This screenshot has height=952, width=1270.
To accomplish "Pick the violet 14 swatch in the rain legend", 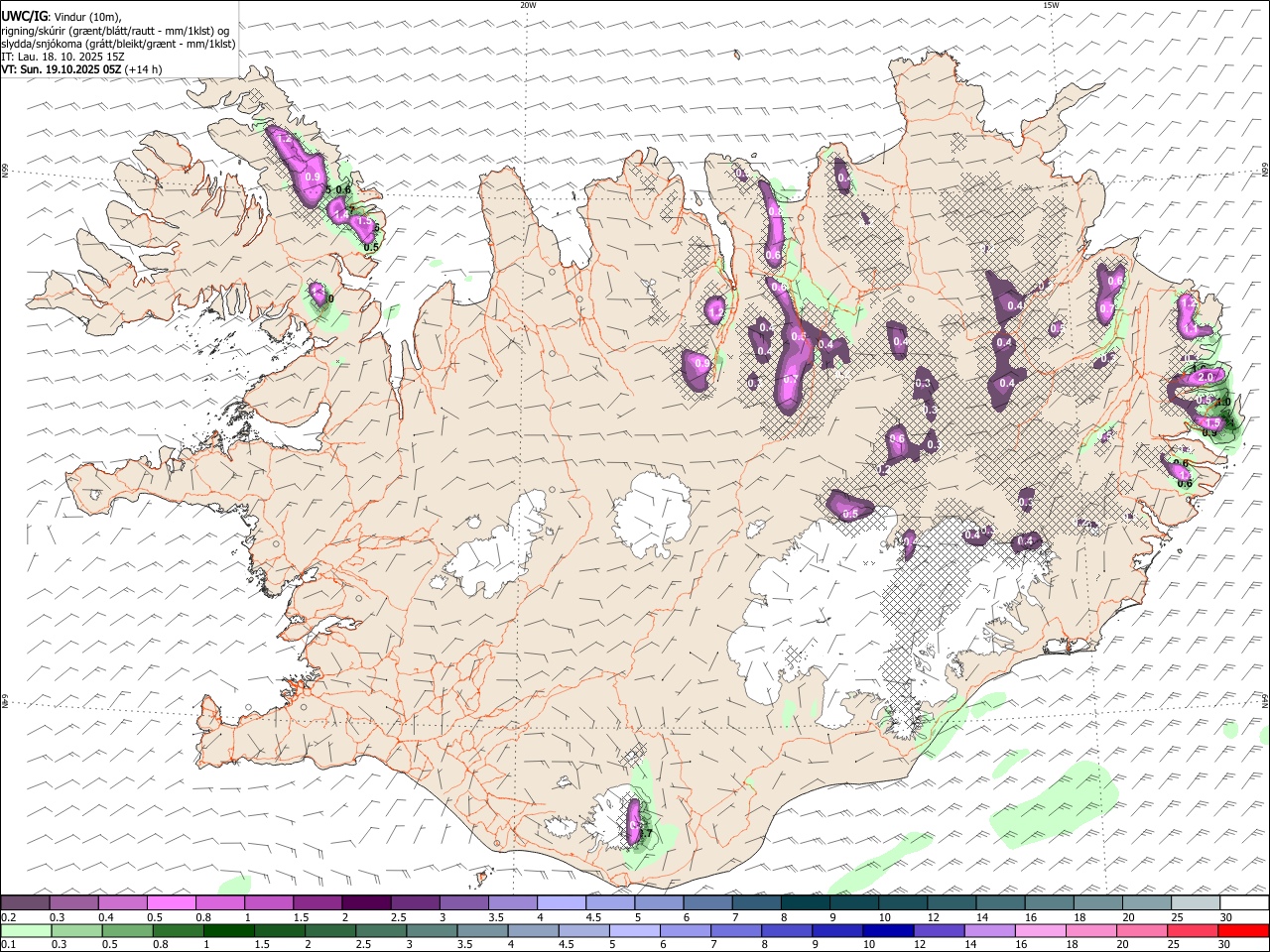I will pyautogui.click(x=990, y=931).
